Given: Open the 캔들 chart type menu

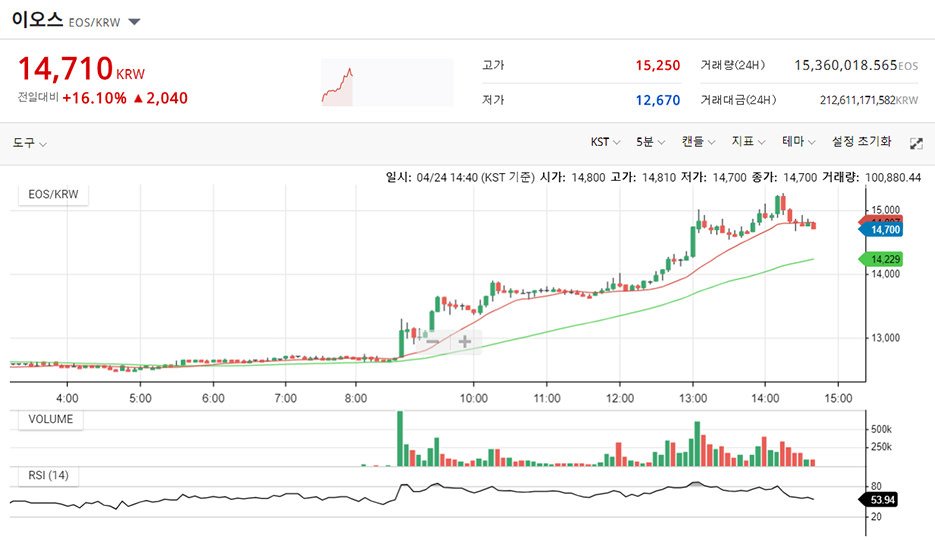Looking at the screenshot, I should pos(698,143).
